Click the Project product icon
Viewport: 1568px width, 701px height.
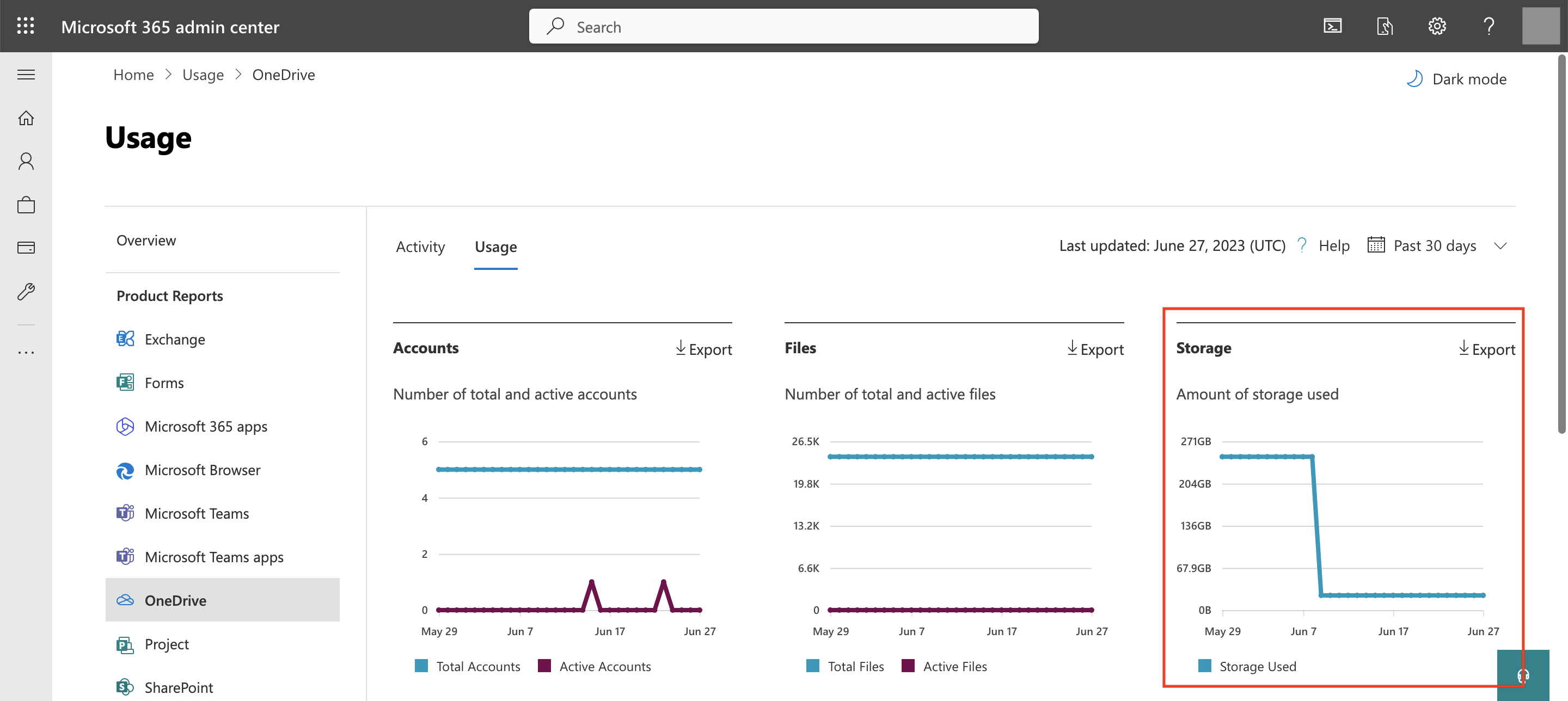click(x=125, y=644)
